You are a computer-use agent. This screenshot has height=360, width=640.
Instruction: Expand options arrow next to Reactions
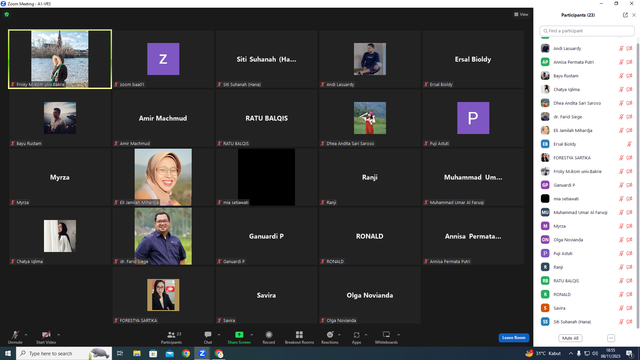(x=339, y=335)
